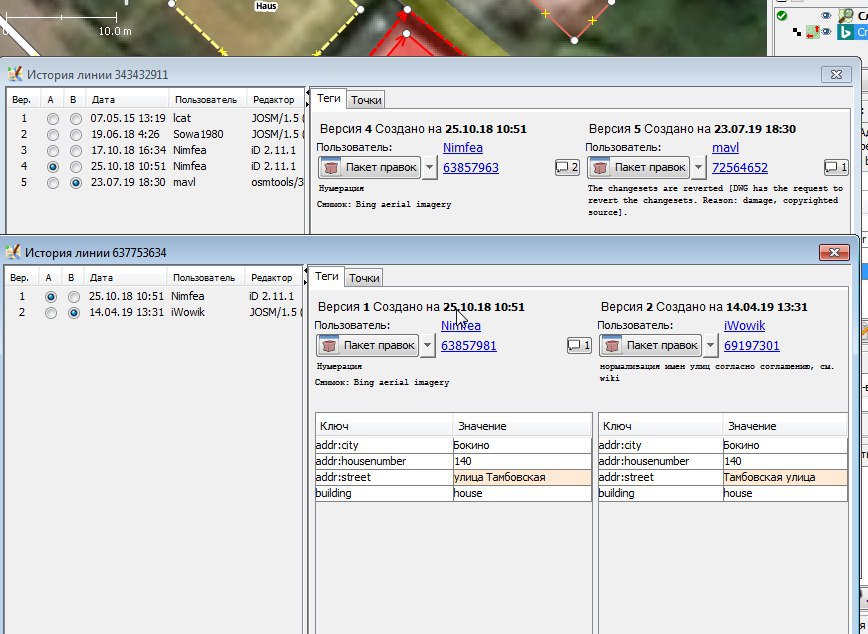Open Точки tab in history window 343432911

(366, 100)
